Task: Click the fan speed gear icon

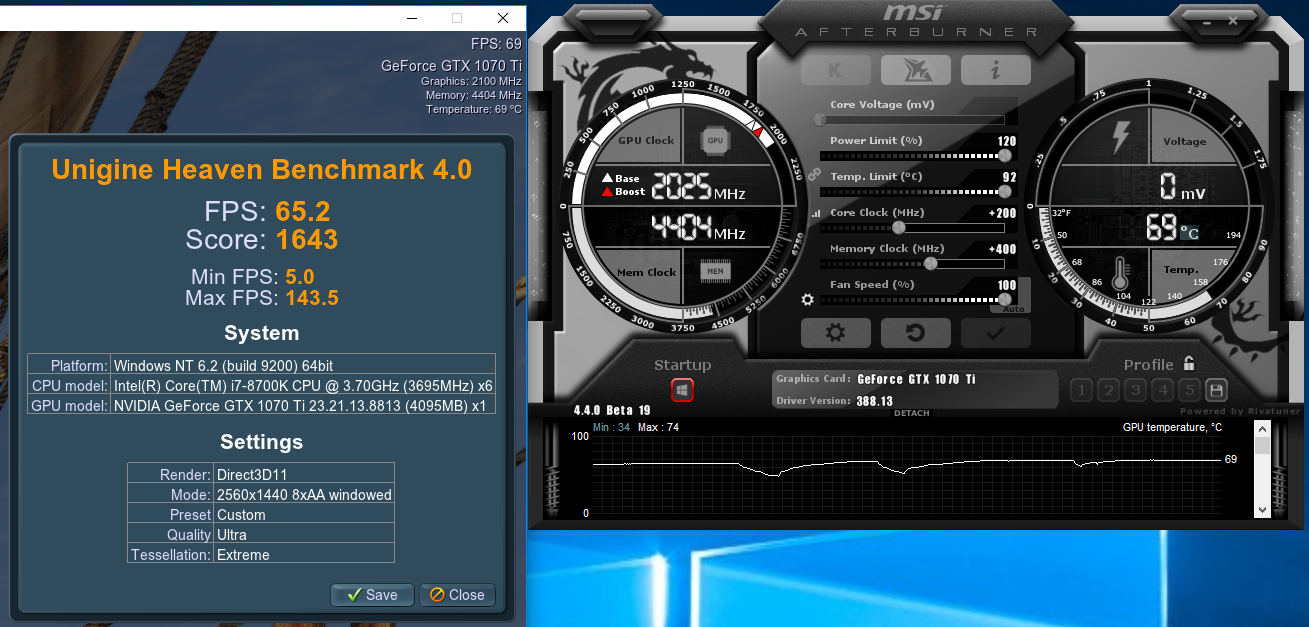Action: point(808,299)
